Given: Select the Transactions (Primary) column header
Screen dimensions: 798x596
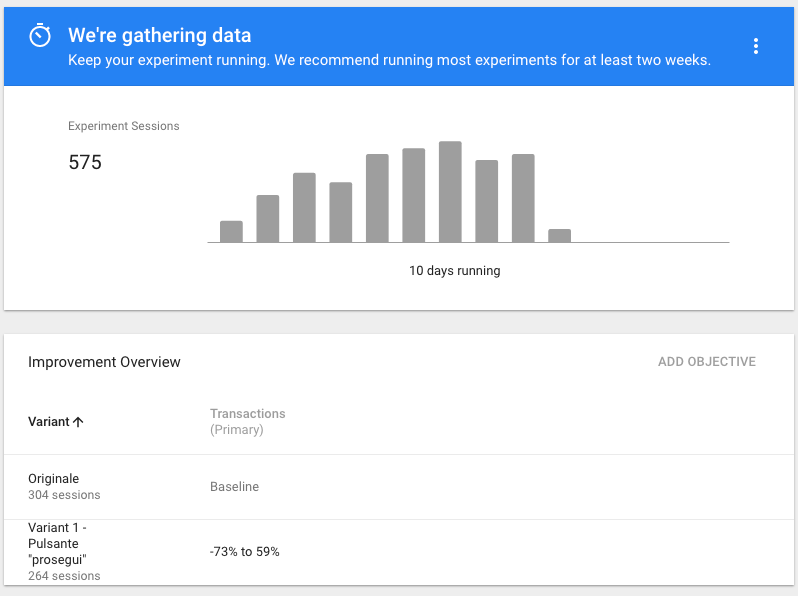Looking at the screenshot, I should click(248, 421).
